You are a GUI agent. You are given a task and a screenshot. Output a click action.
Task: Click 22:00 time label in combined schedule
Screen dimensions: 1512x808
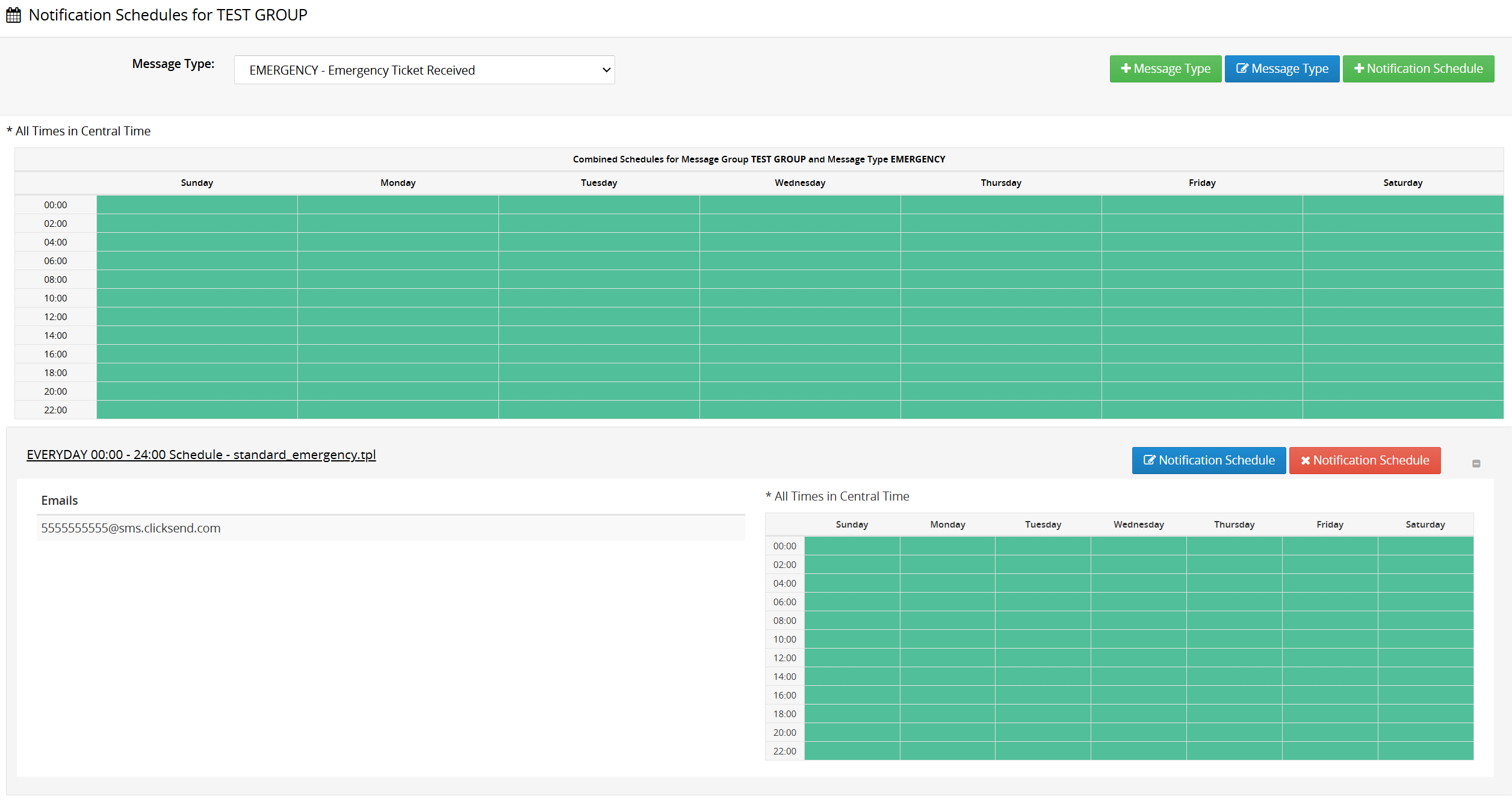tap(55, 410)
